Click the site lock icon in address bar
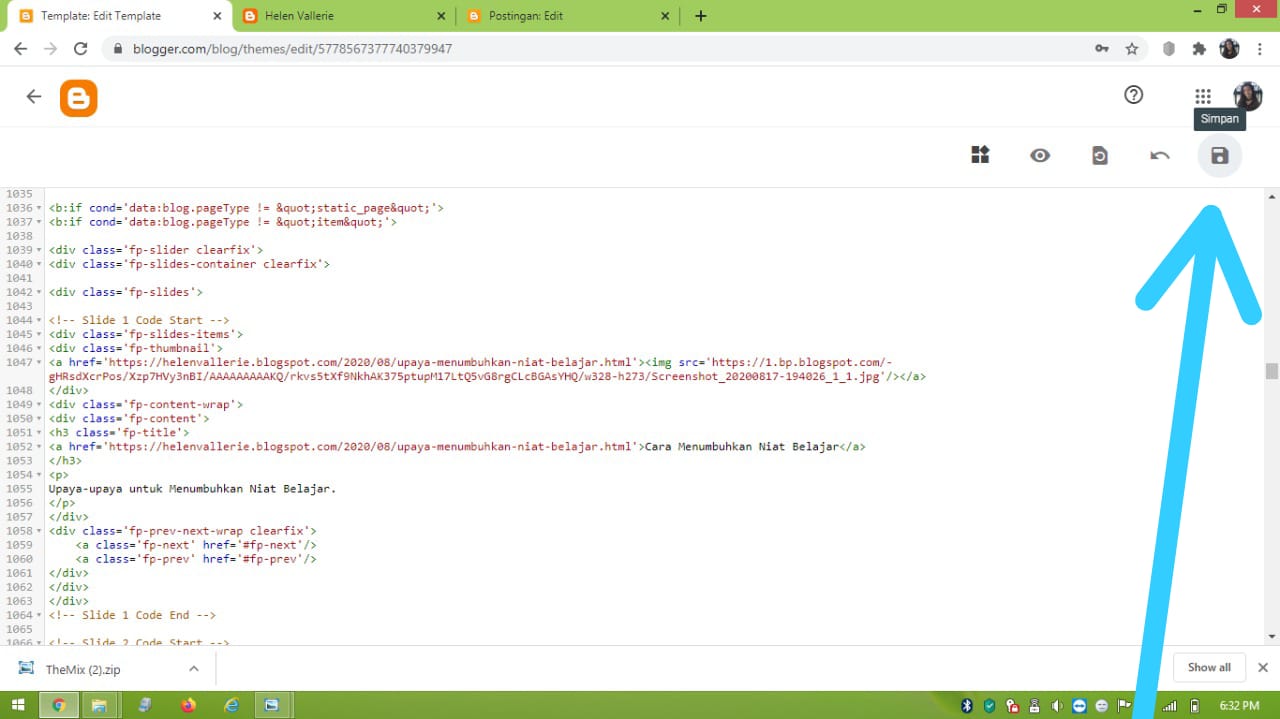Screen dimensions: 1280x719 pyautogui.click(x=118, y=48)
